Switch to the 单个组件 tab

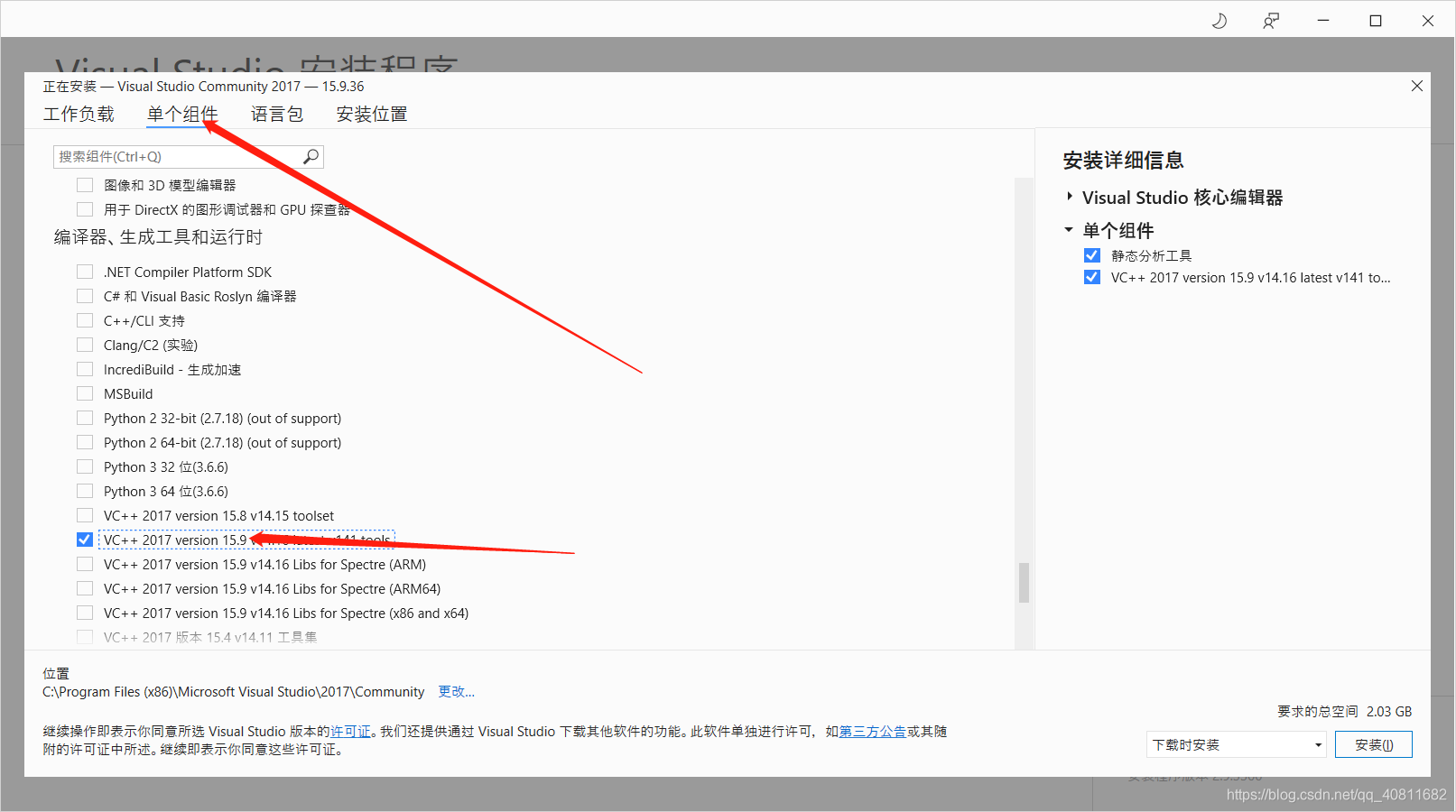[182, 114]
